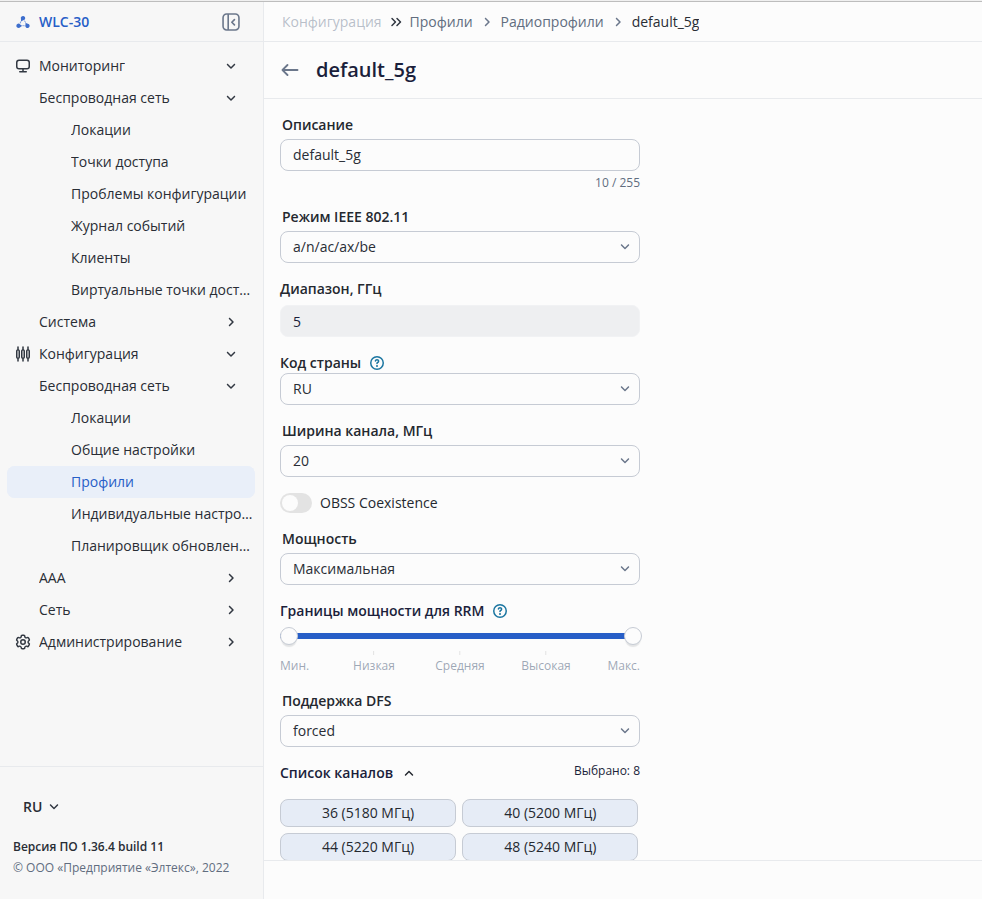
Task: Go back using the left arrow
Action: [x=290, y=70]
